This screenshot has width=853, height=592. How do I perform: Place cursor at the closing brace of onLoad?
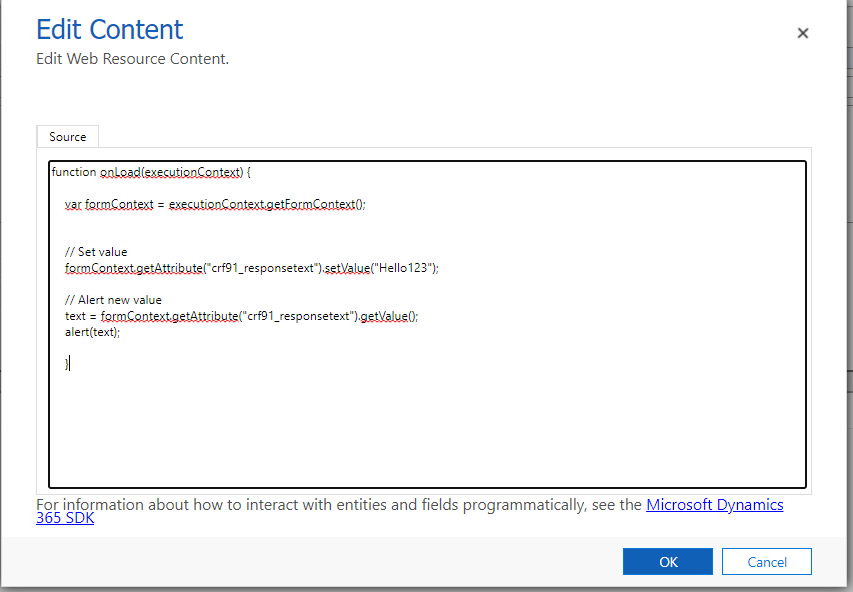click(66, 363)
